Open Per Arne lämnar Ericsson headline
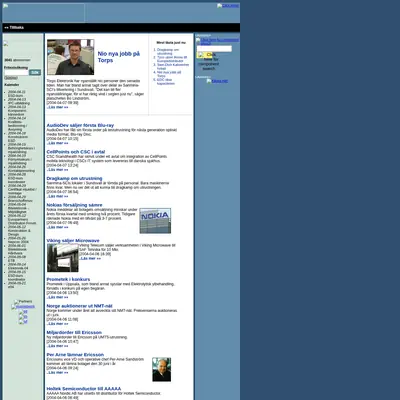The image size is (400, 400). point(75,355)
